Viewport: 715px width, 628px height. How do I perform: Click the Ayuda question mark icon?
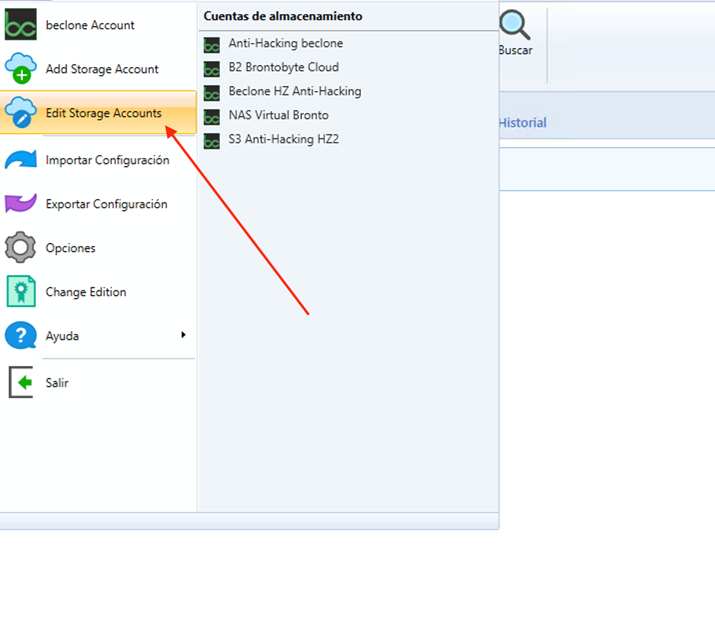[21, 335]
